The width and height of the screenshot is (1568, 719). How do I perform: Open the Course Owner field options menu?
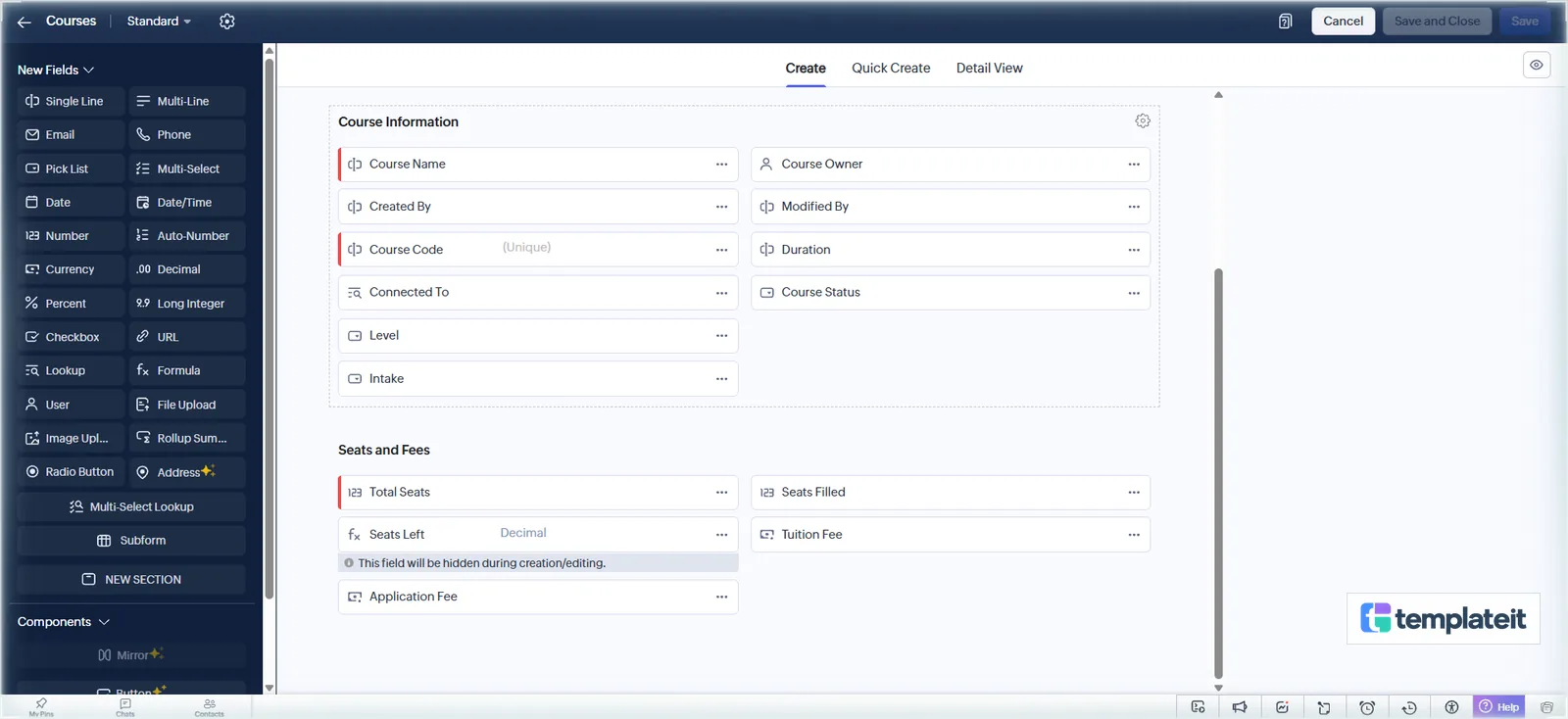point(1134,165)
